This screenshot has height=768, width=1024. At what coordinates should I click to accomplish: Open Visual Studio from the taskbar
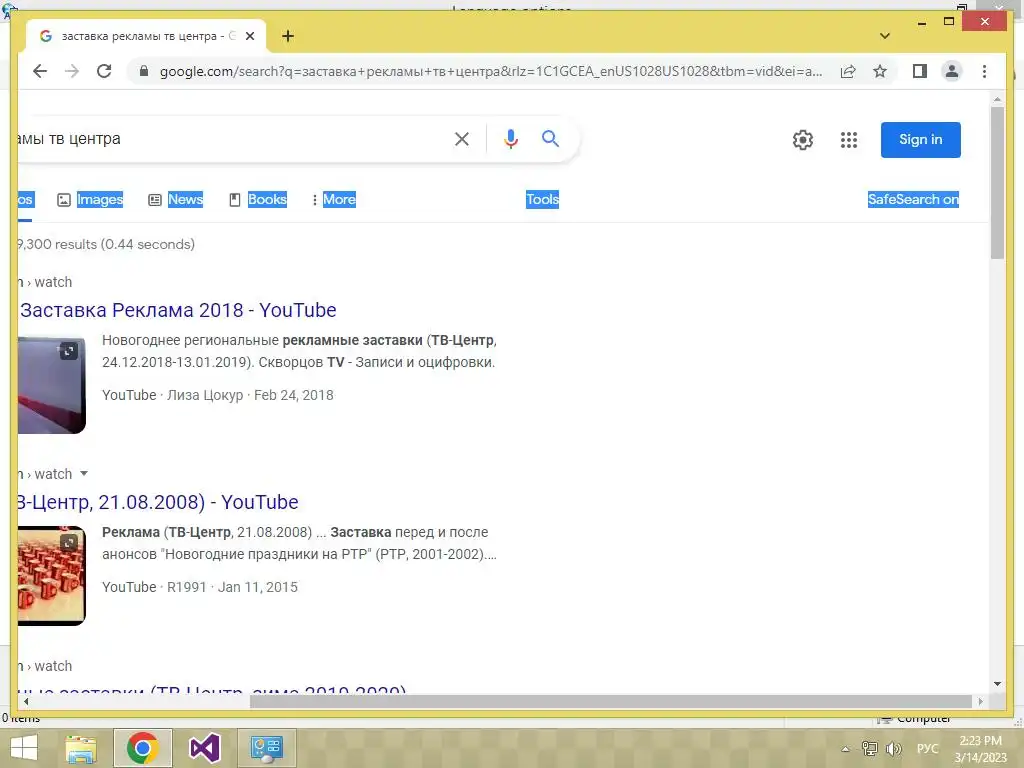[x=204, y=748]
